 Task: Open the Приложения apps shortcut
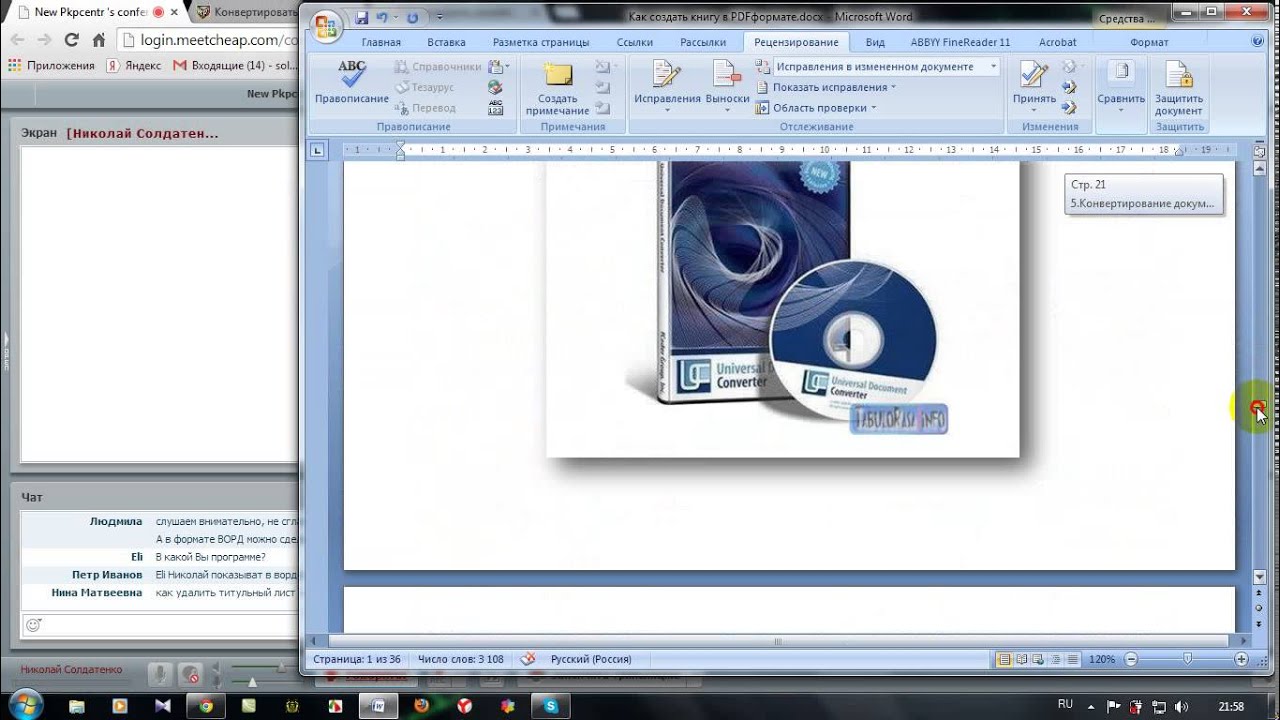click(x=51, y=65)
